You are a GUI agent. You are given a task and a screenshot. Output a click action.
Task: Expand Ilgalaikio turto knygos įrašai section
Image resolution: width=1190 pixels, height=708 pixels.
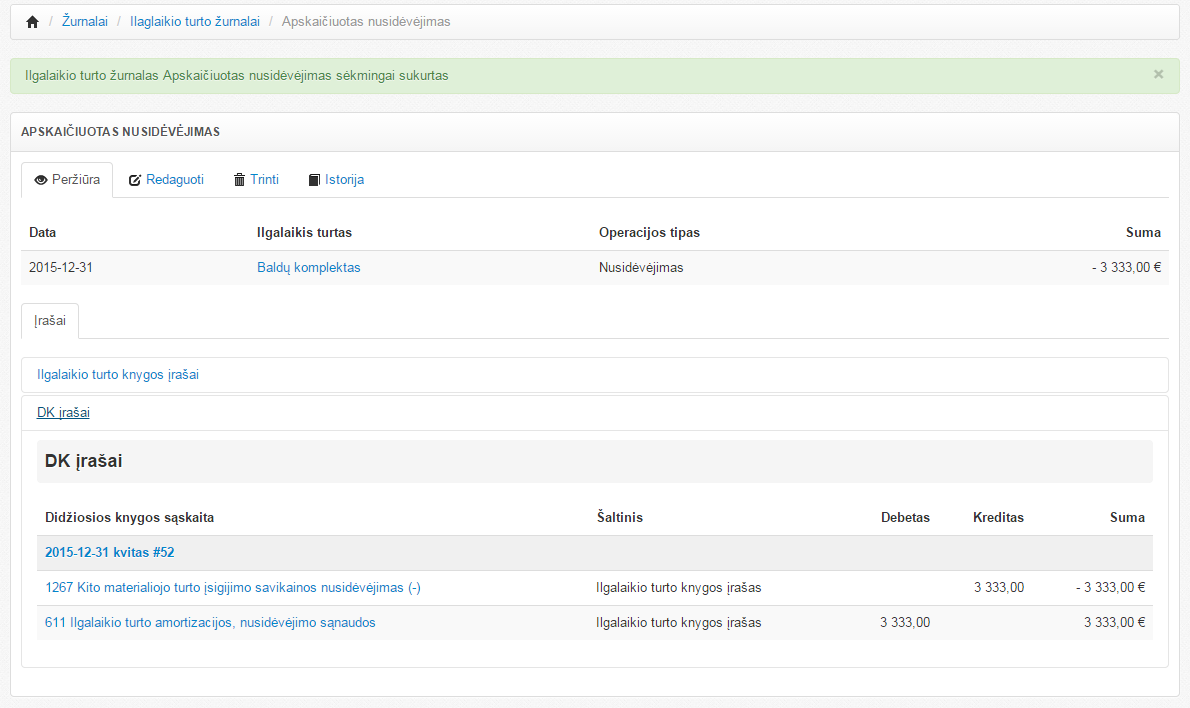coord(118,375)
